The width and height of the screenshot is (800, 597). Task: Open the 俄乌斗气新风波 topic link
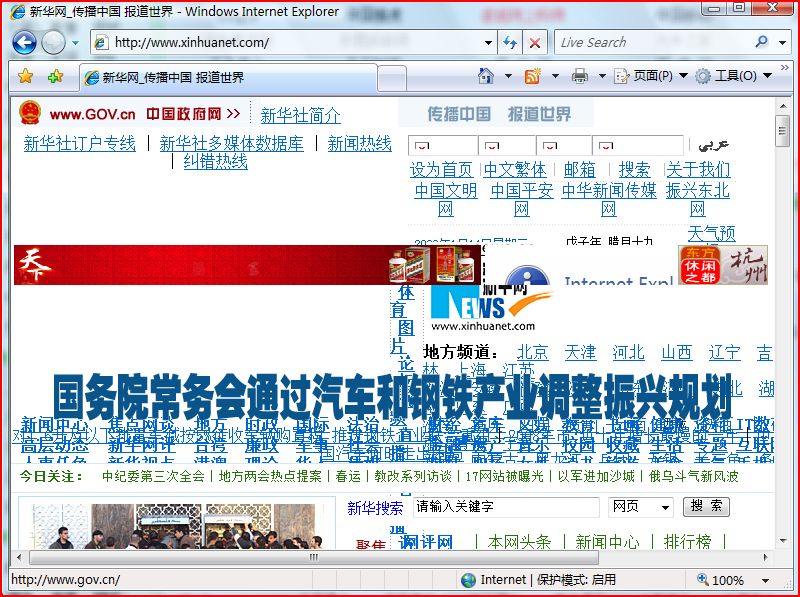[x=693, y=476]
